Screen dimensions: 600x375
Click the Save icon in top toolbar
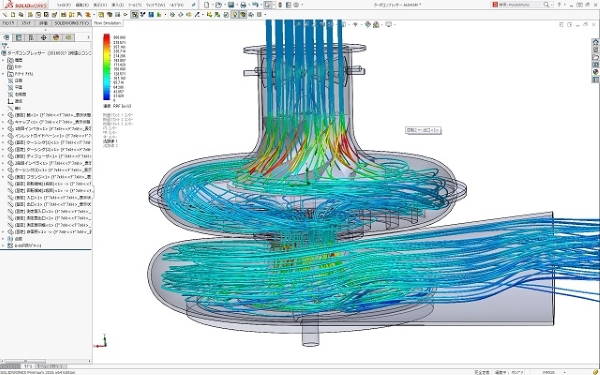click(231, 5)
